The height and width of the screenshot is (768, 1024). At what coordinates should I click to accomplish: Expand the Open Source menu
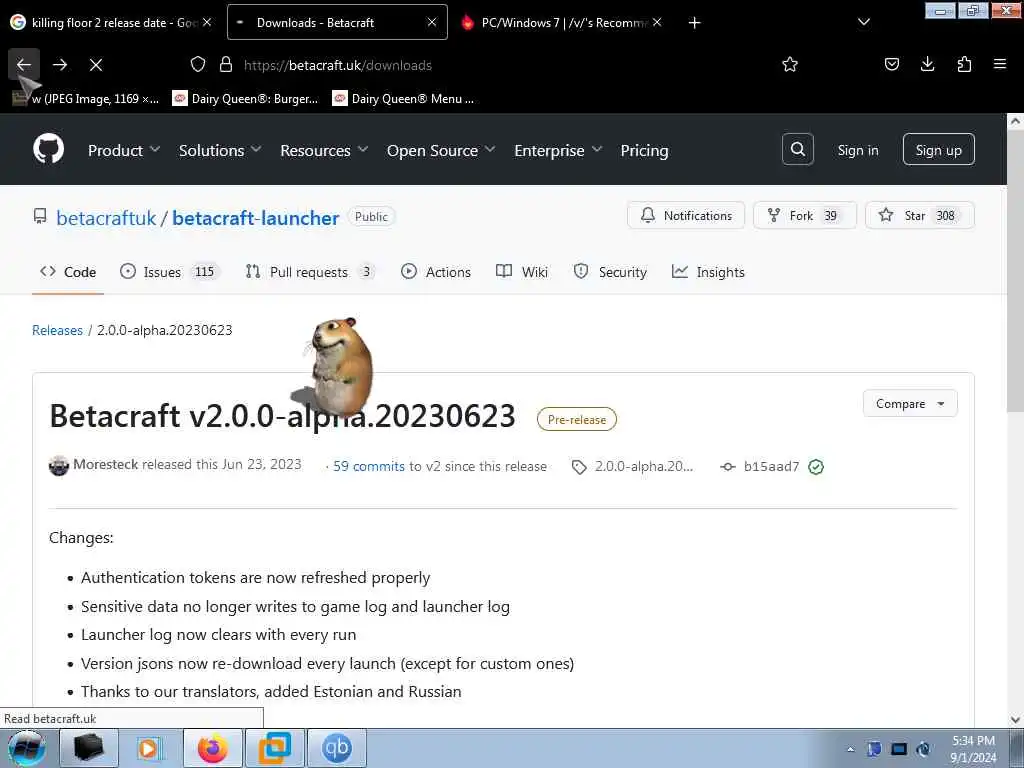pos(441,150)
